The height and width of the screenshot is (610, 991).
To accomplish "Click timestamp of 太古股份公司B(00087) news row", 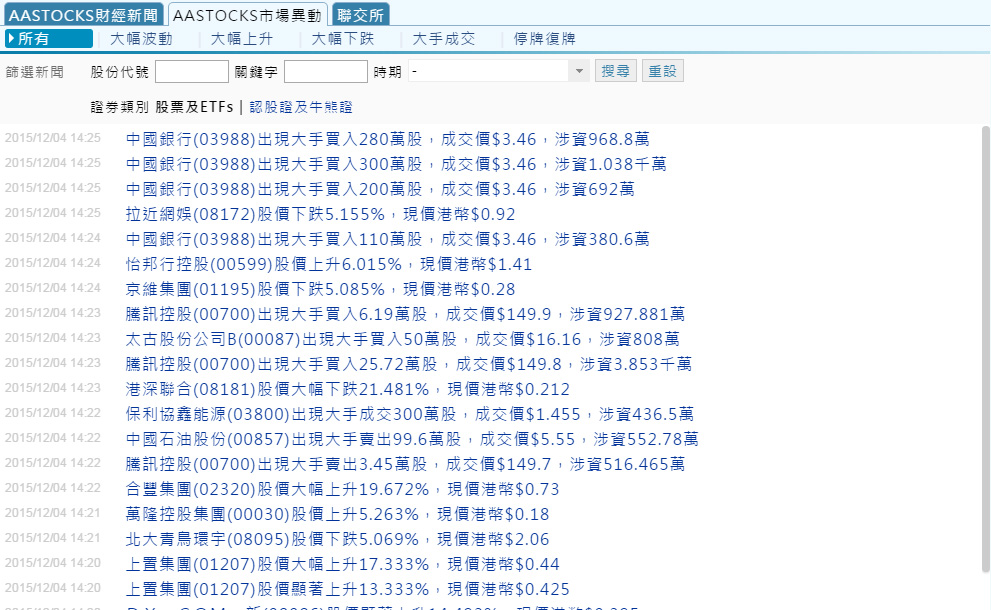I will click(x=52, y=338).
